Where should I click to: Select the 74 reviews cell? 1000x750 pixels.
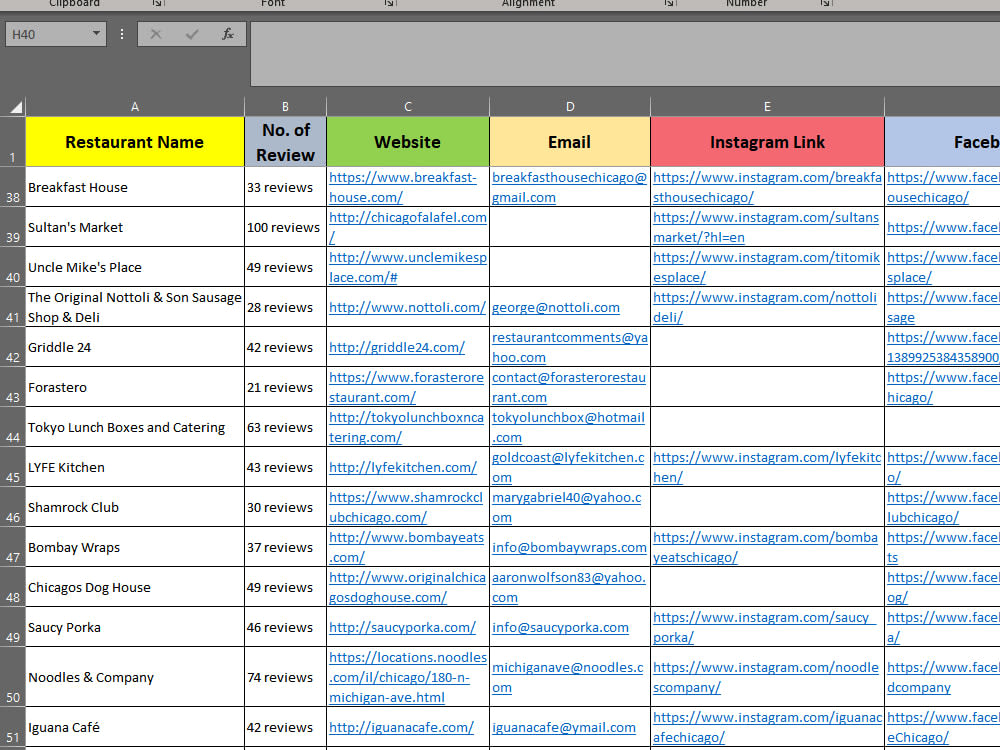tap(285, 677)
